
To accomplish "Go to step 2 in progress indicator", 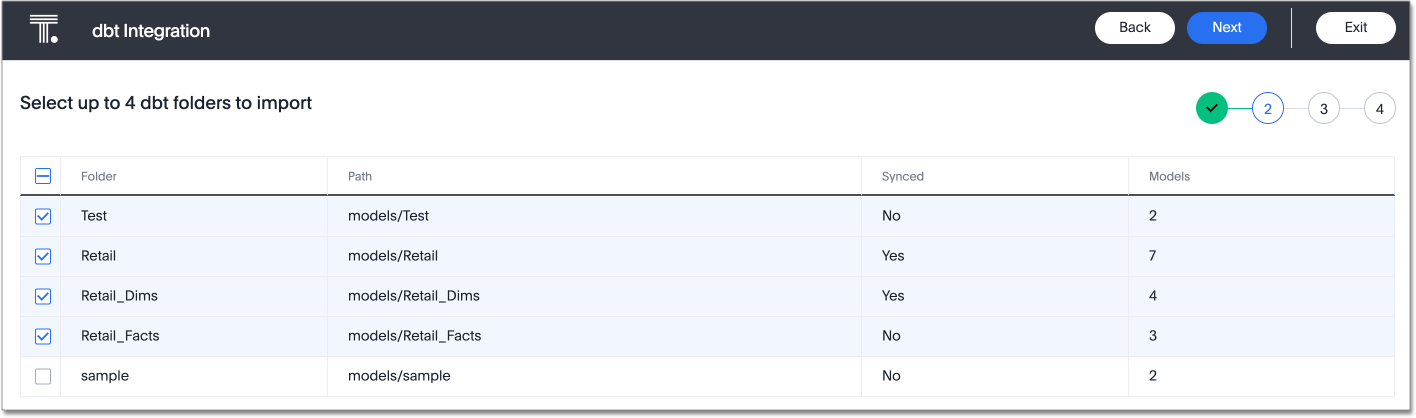I will pyautogui.click(x=1267, y=108).
